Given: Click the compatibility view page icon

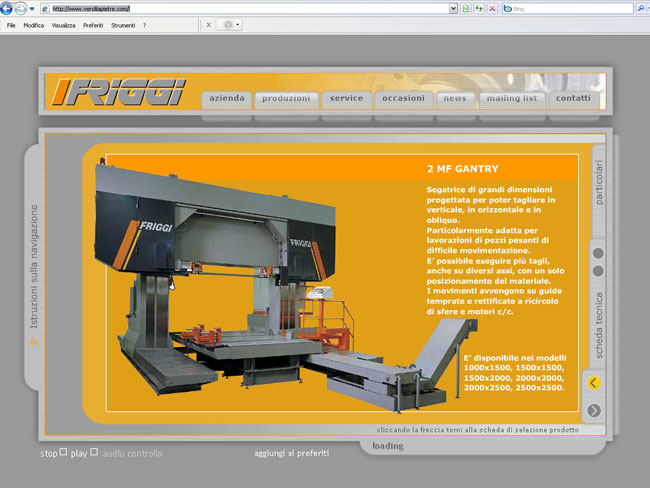Looking at the screenshot, I should point(466,8).
